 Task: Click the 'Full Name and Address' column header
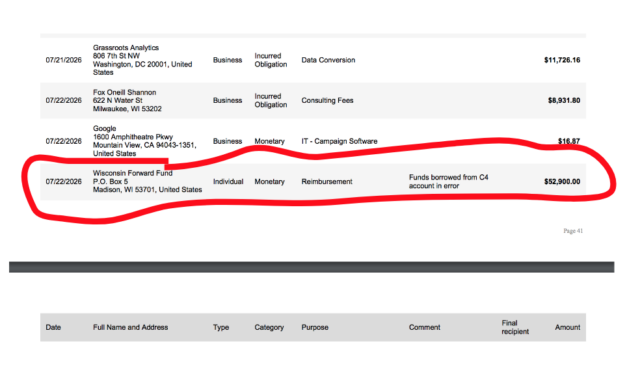click(x=130, y=327)
